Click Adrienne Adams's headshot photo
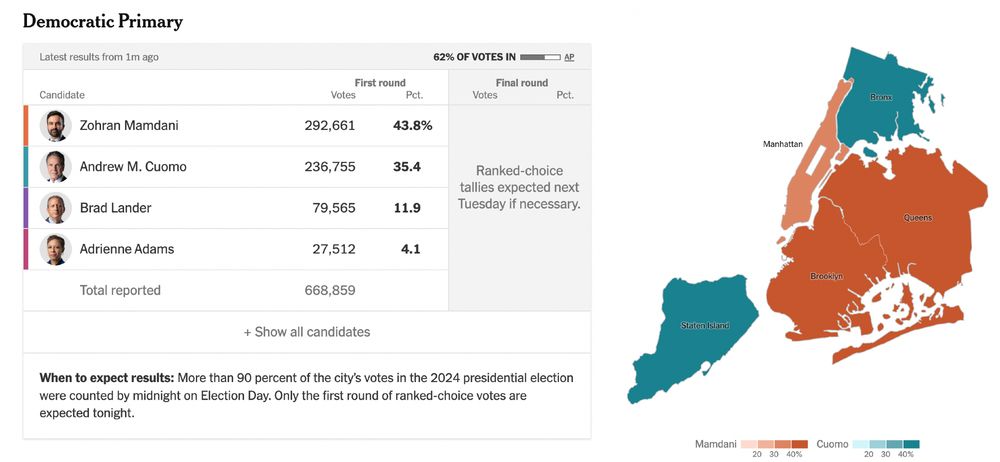Image resolution: width=1000 pixels, height=462 pixels. [x=54, y=249]
